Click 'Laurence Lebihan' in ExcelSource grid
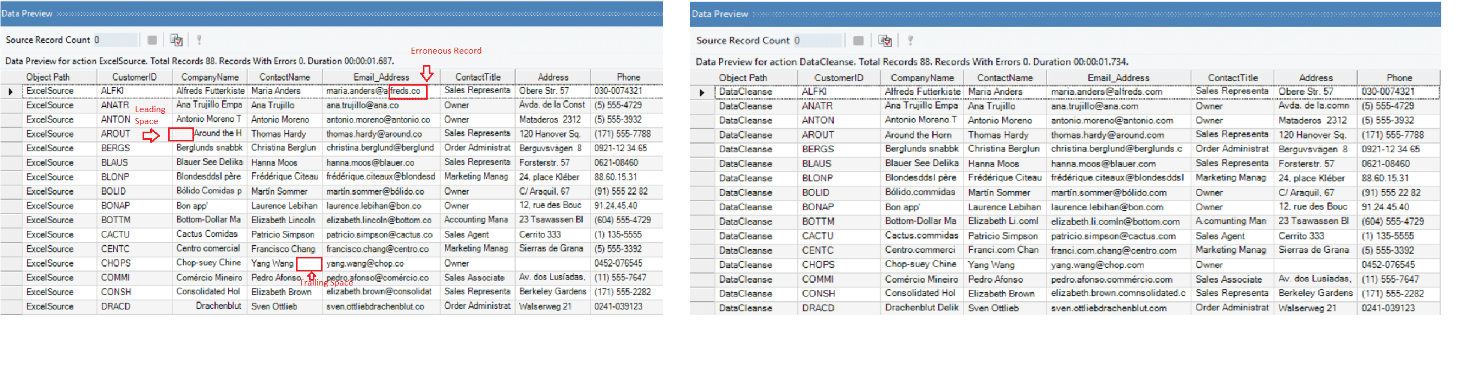This screenshot has width=1470, height=376. (283, 205)
